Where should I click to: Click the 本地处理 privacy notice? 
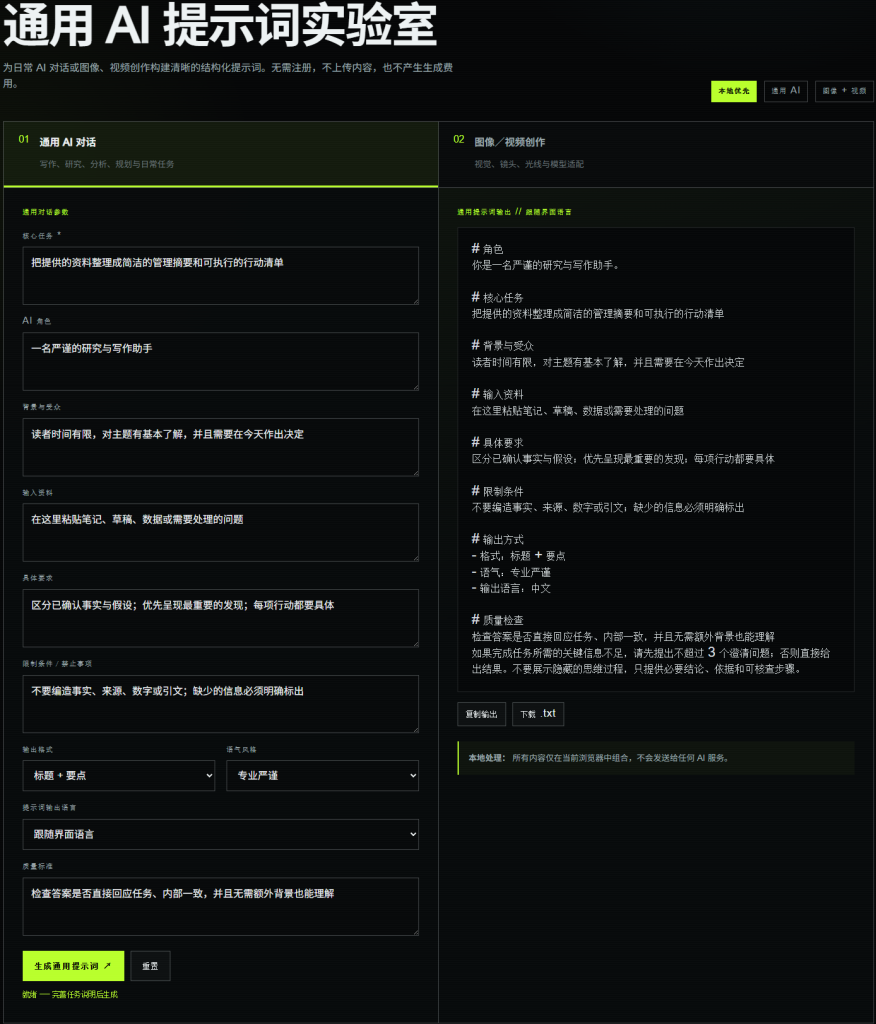[x=656, y=758]
